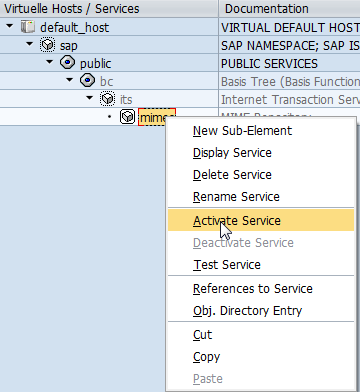360x392 pixels.
Task: Select the public tree label
Action: (x=96, y=63)
